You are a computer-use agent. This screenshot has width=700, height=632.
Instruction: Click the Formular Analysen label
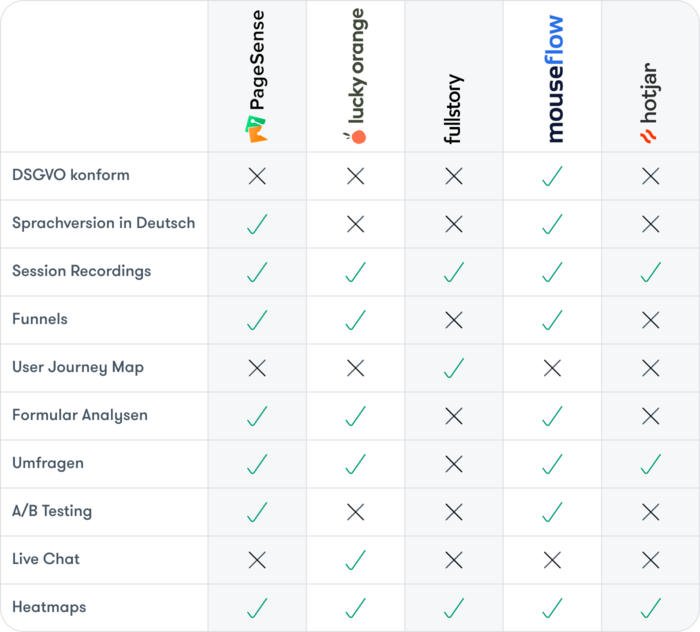tap(80, 415)
